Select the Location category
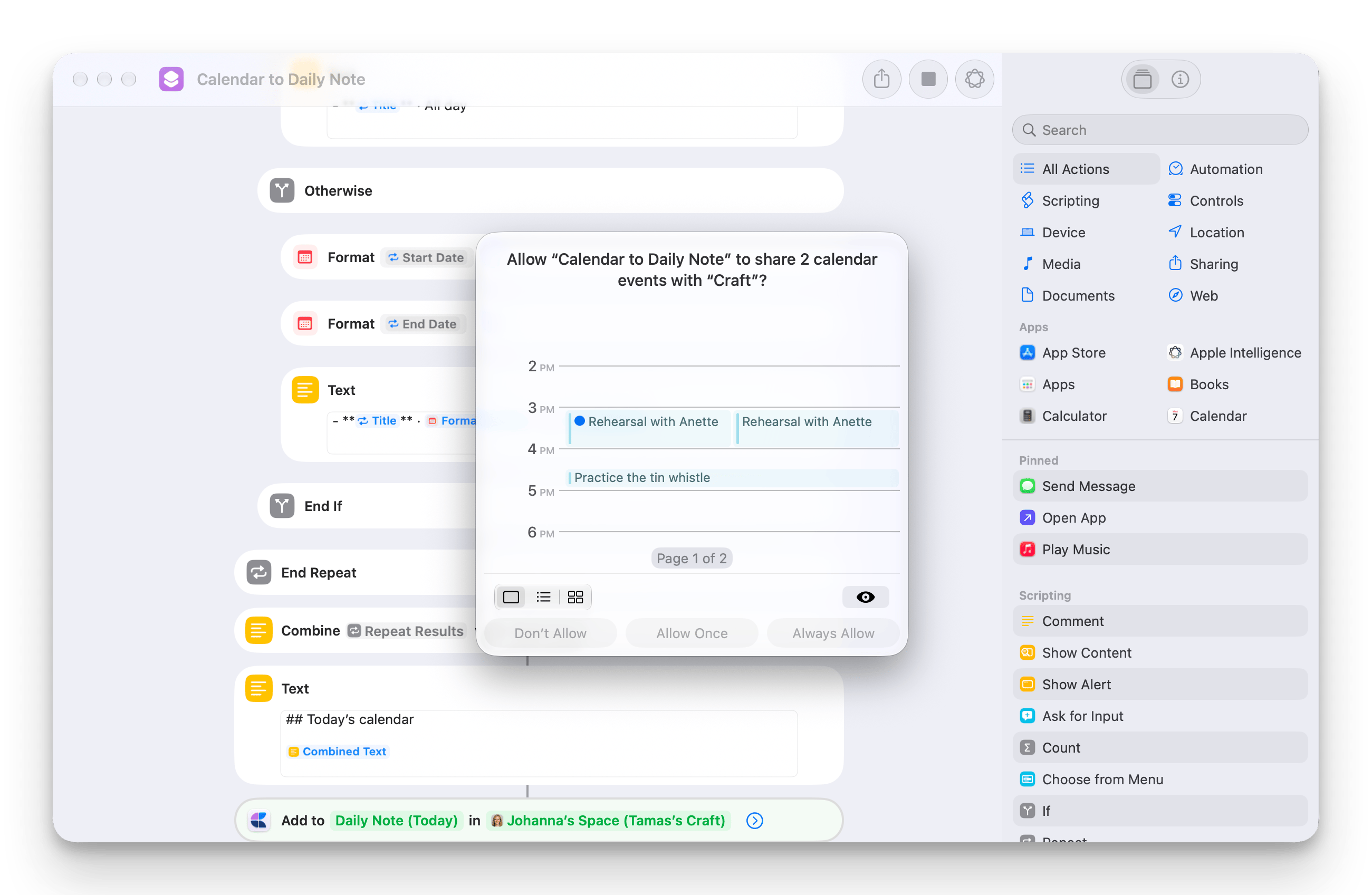The height and width of the screenshot is (895, 1372). 1206,232
